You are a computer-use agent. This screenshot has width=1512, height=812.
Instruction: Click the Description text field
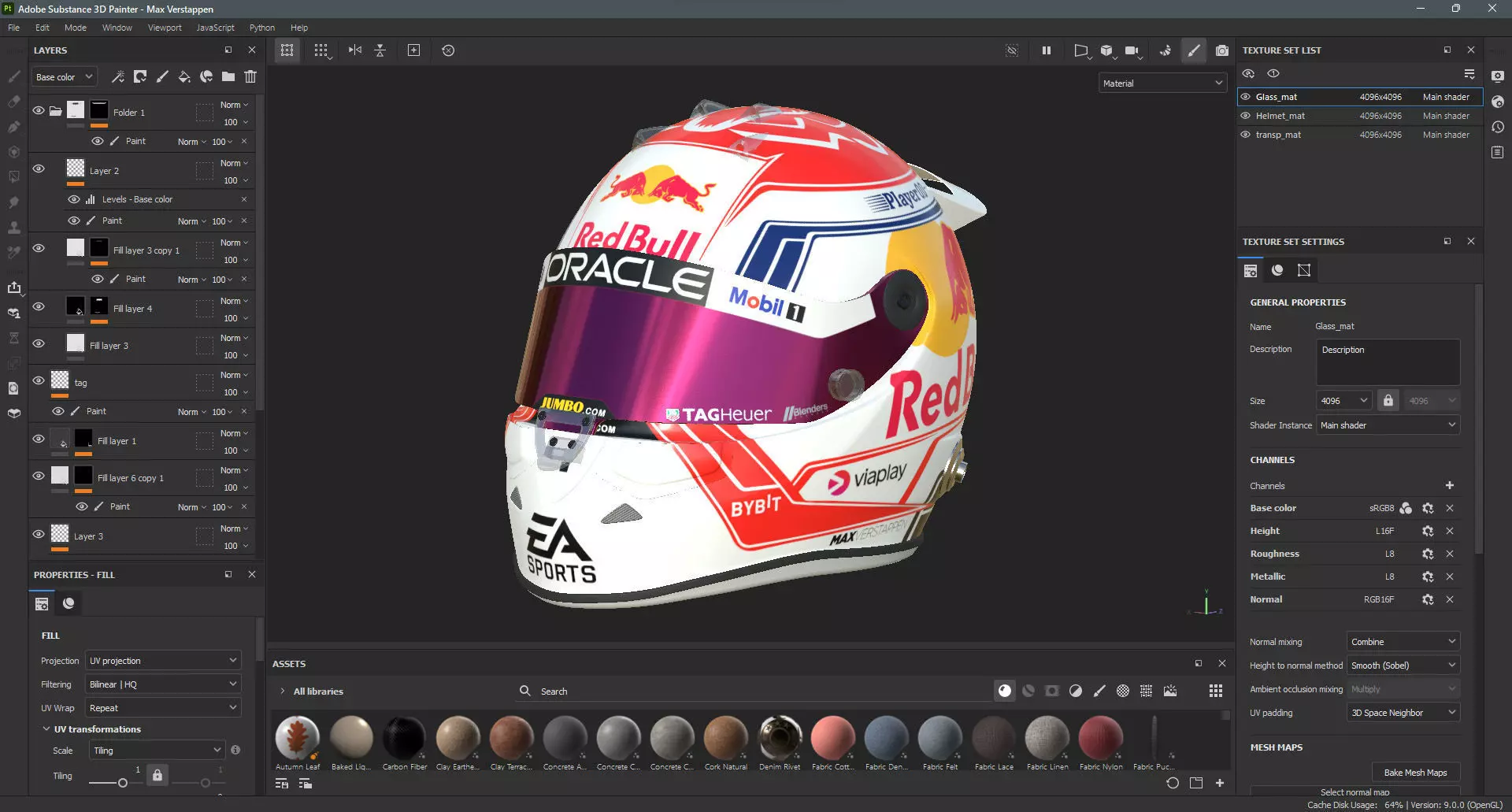click(1388, 362)
